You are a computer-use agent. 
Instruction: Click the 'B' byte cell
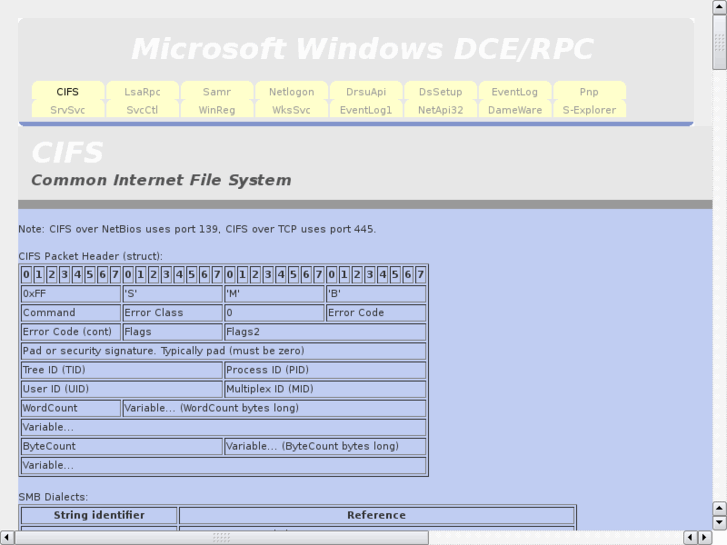coord(376,294)
